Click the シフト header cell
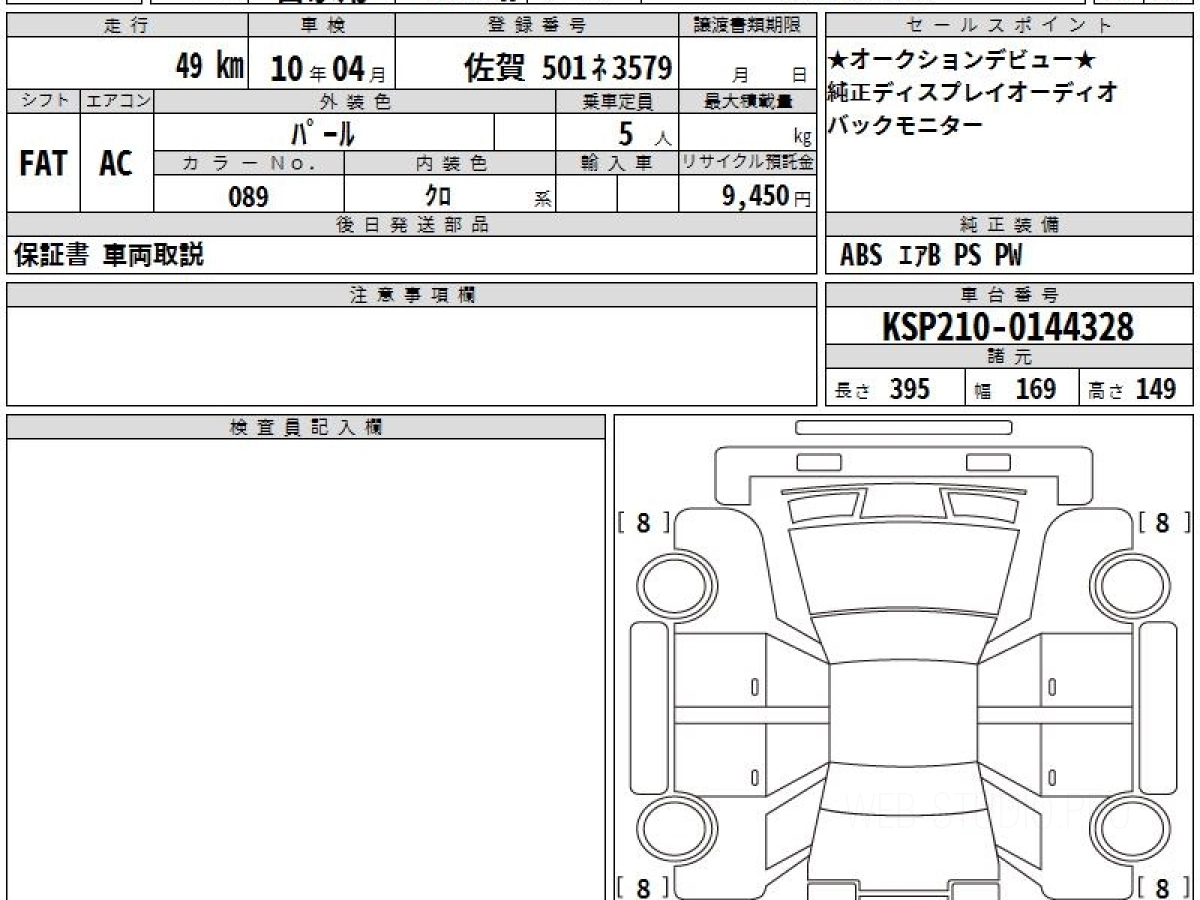The width and height of the screenshot is (1200, 900). [x=44, y=101]
